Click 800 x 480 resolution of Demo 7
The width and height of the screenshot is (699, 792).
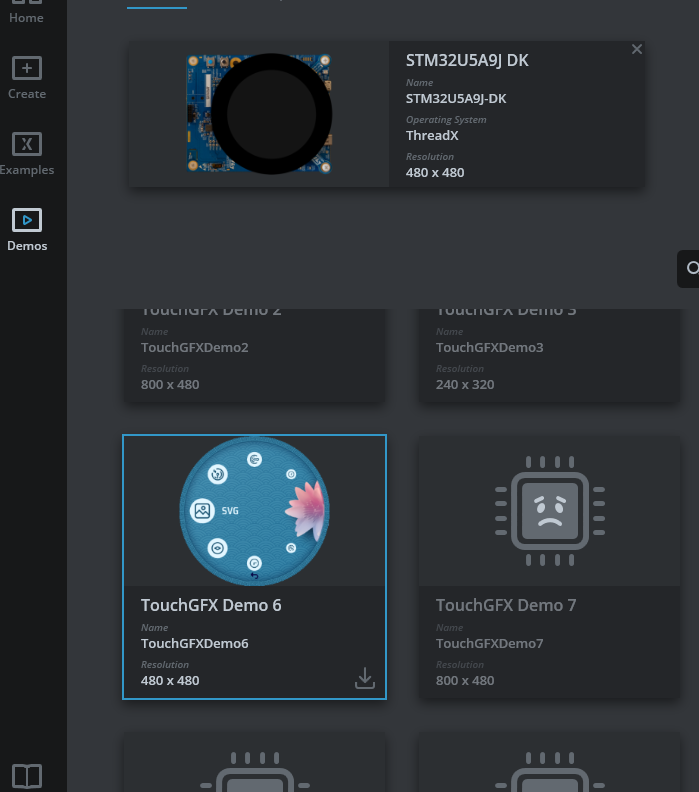click(x=465, y=680)
